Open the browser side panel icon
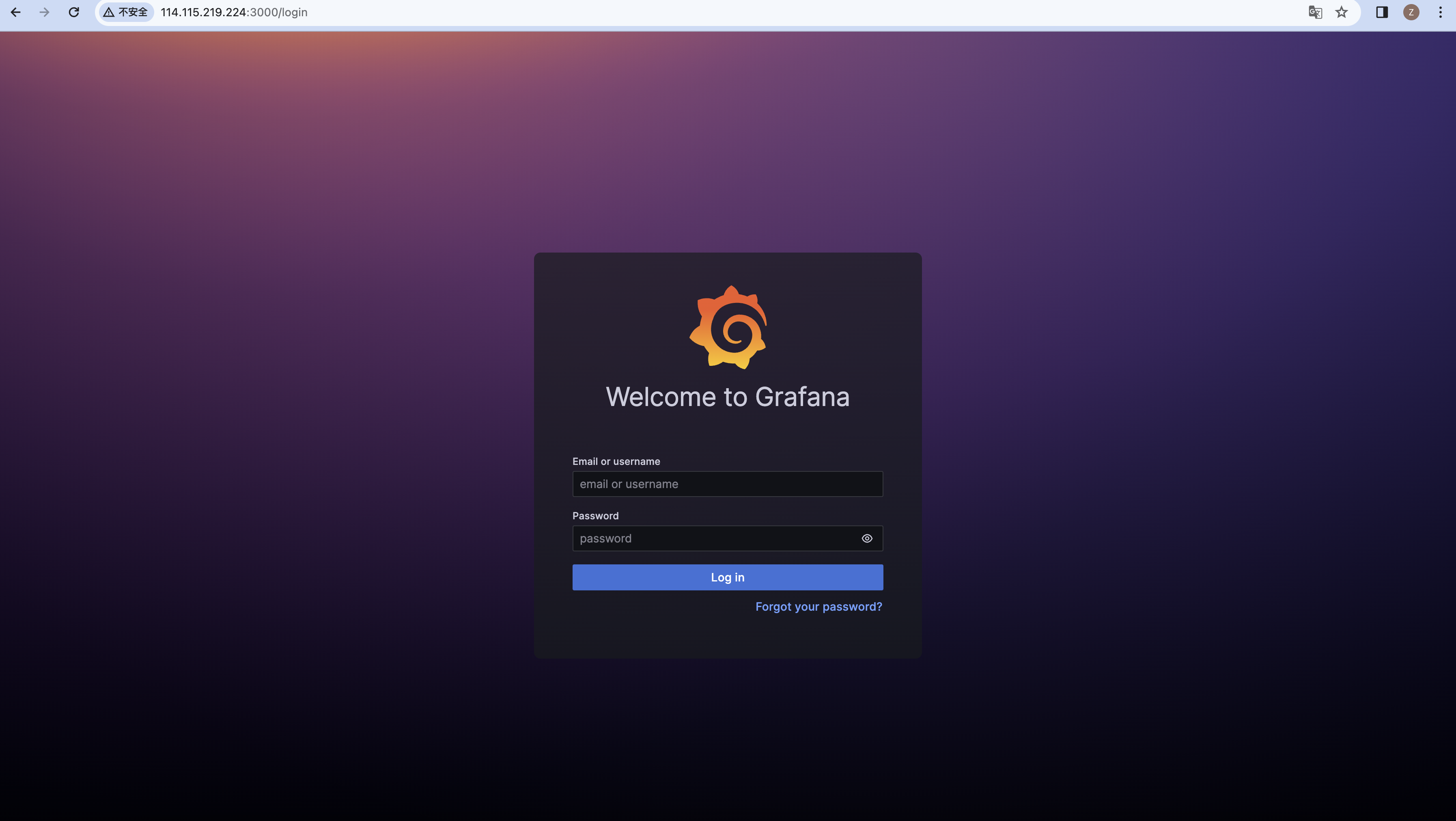This screenshot has width=1456, height=821. pyautogui.click(x=1382, y=12)
